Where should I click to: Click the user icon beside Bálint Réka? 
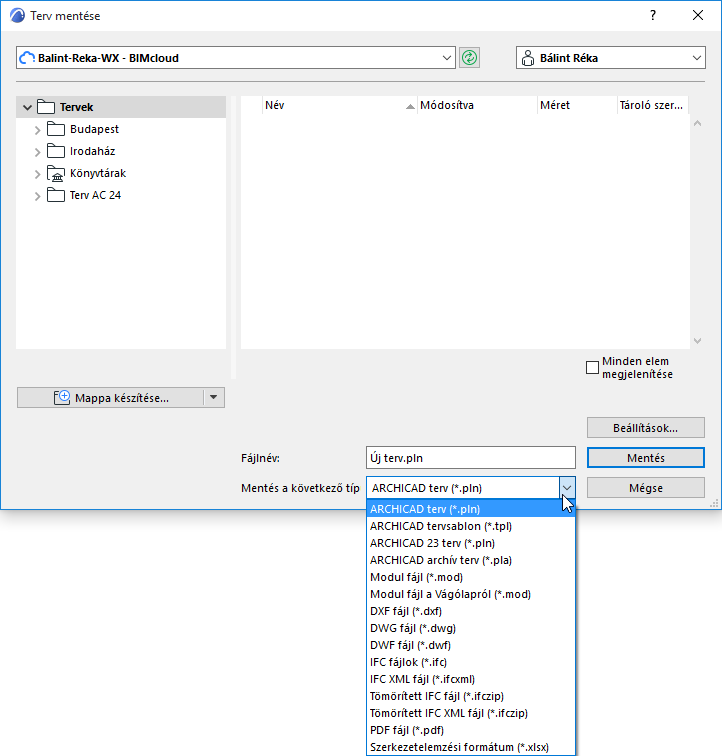528,58
